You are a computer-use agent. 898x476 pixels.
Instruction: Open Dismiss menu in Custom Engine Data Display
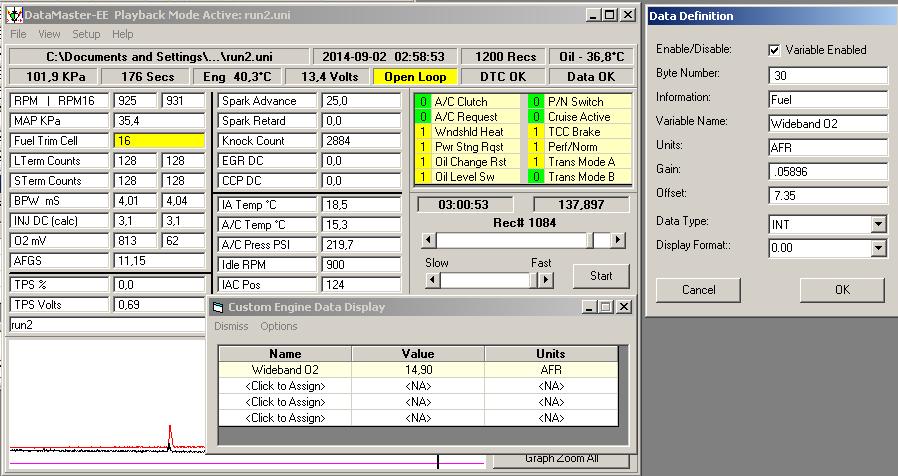point(231,326)
